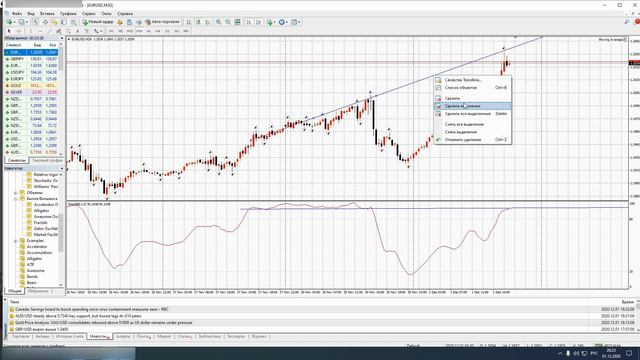
Task: Select the text tool A
Action: tap(78, 31)
